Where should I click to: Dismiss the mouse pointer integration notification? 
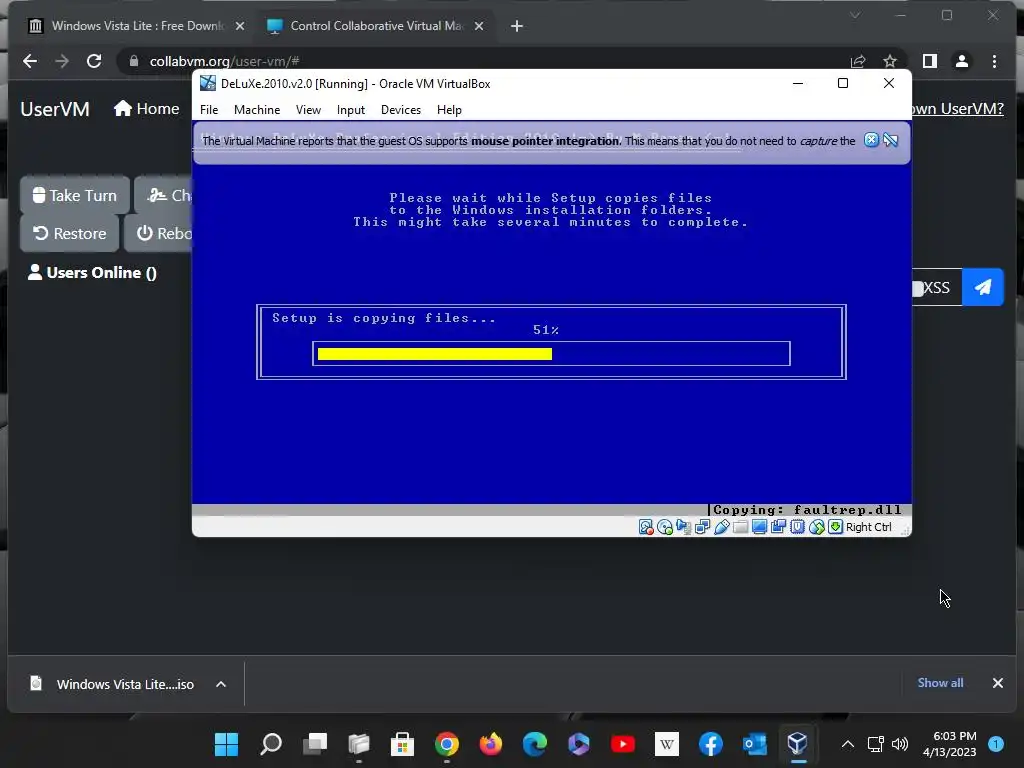click(871, 140)
